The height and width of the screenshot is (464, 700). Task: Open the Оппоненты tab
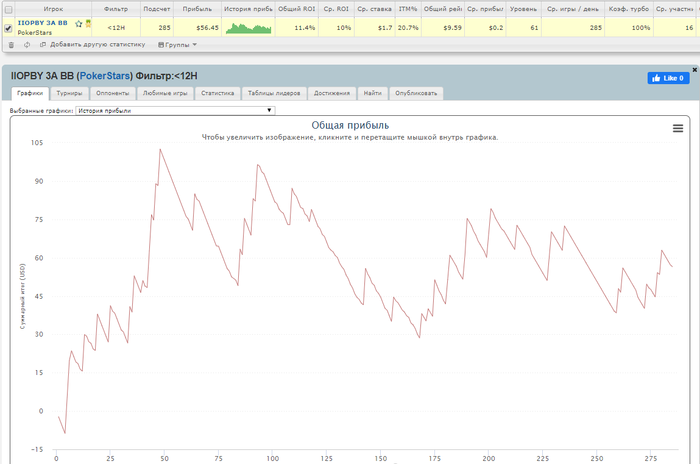click(x=112, y=93)
